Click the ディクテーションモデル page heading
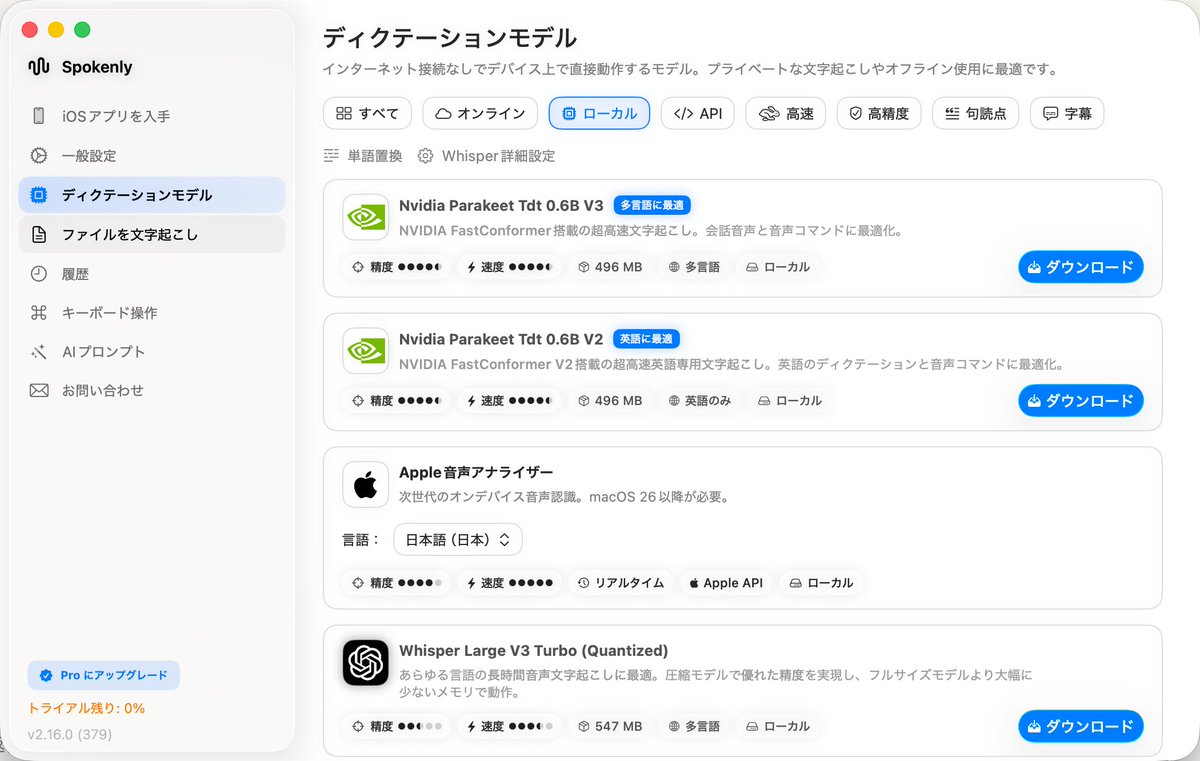 [x=450, y=38]
